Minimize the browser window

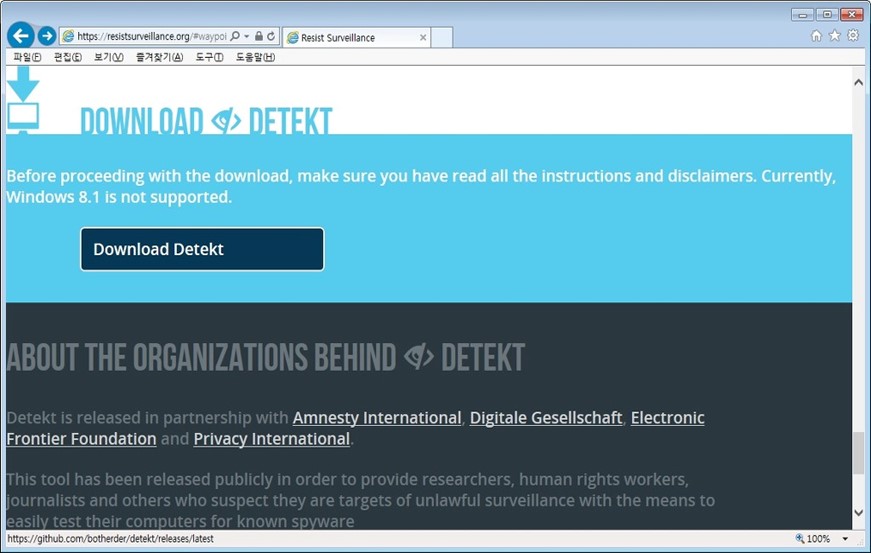[802, 14]
